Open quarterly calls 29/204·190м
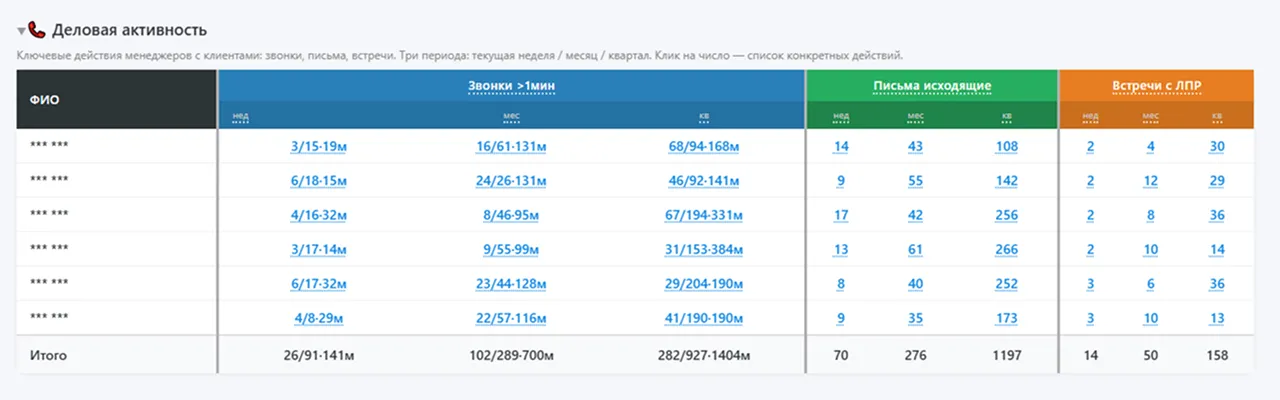This screenshot has height=400, width=1280. point(704,284)
